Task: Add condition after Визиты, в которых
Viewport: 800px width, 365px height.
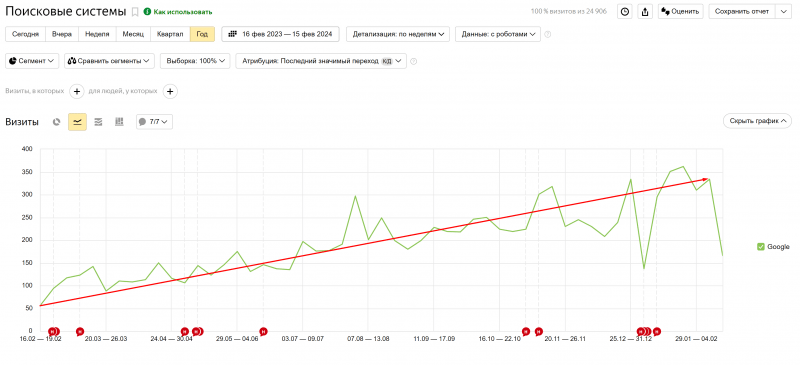Action: pos(77,91)
